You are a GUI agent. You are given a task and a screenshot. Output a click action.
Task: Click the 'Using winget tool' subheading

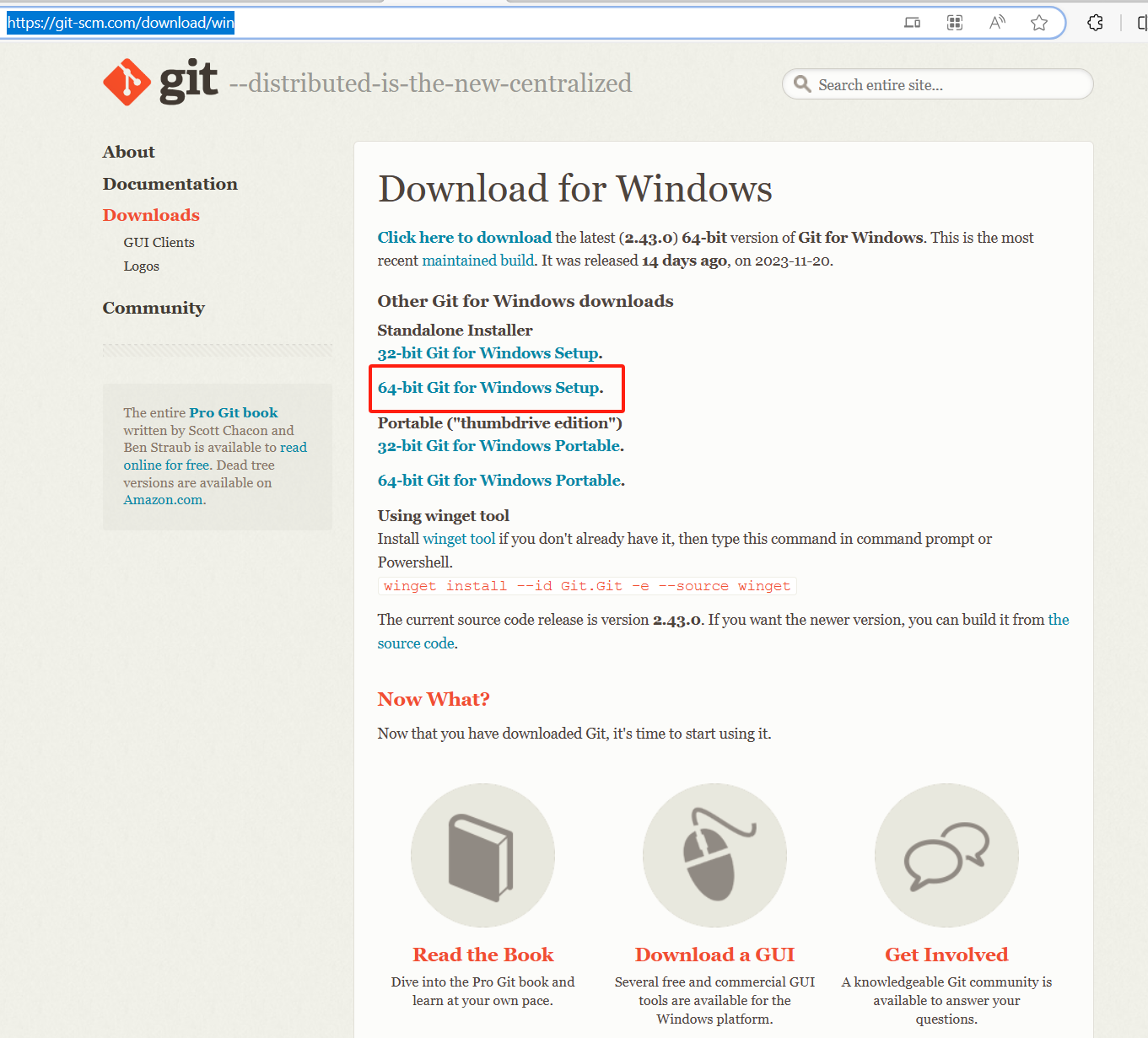point(444,516)
